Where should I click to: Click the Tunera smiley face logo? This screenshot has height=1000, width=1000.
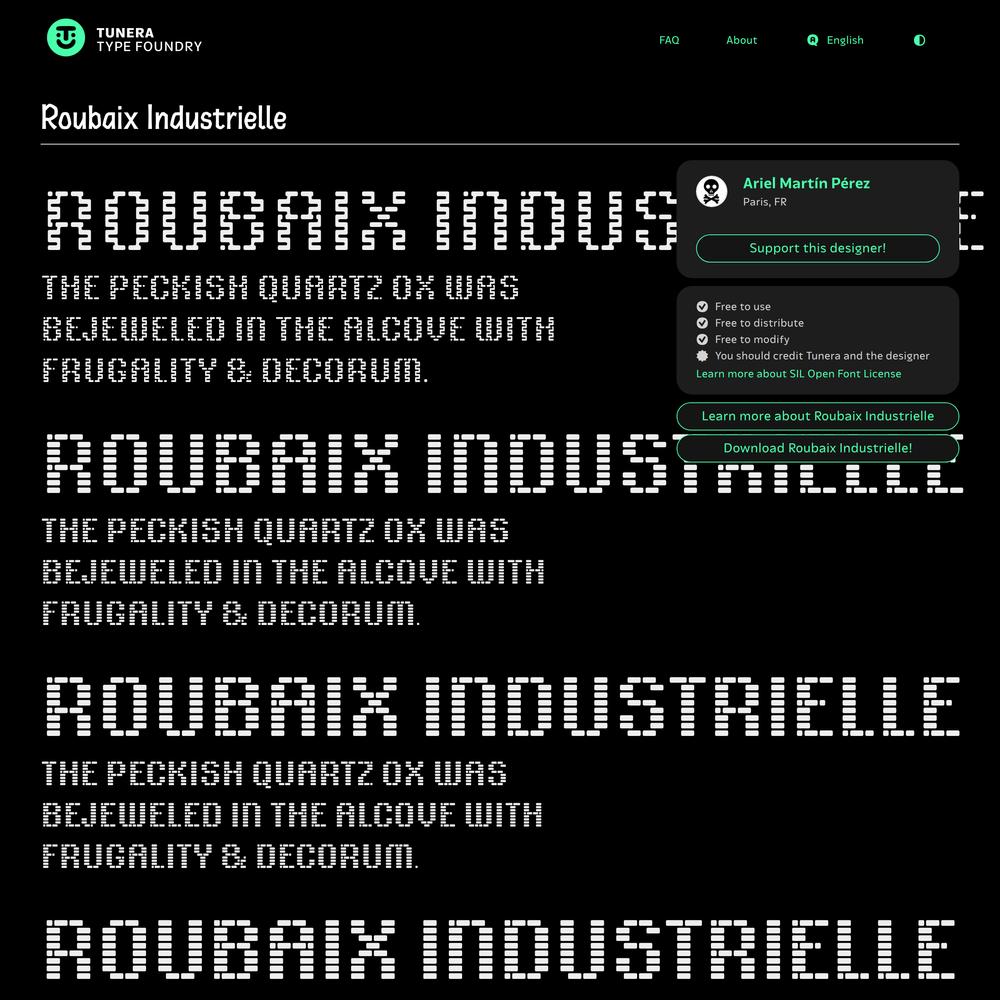(66, 38)
